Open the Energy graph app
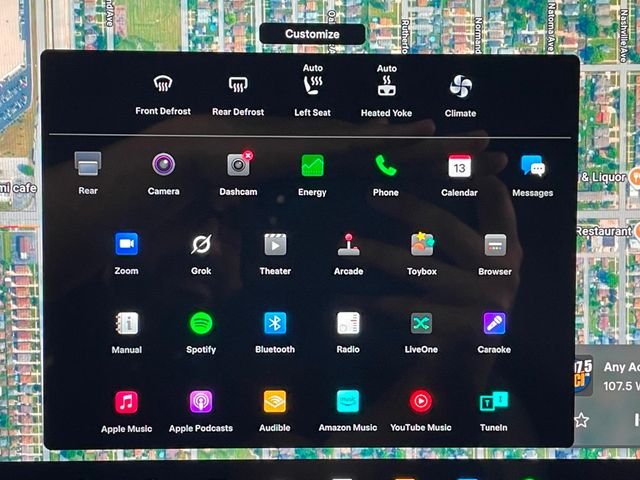 click(312, 165)
